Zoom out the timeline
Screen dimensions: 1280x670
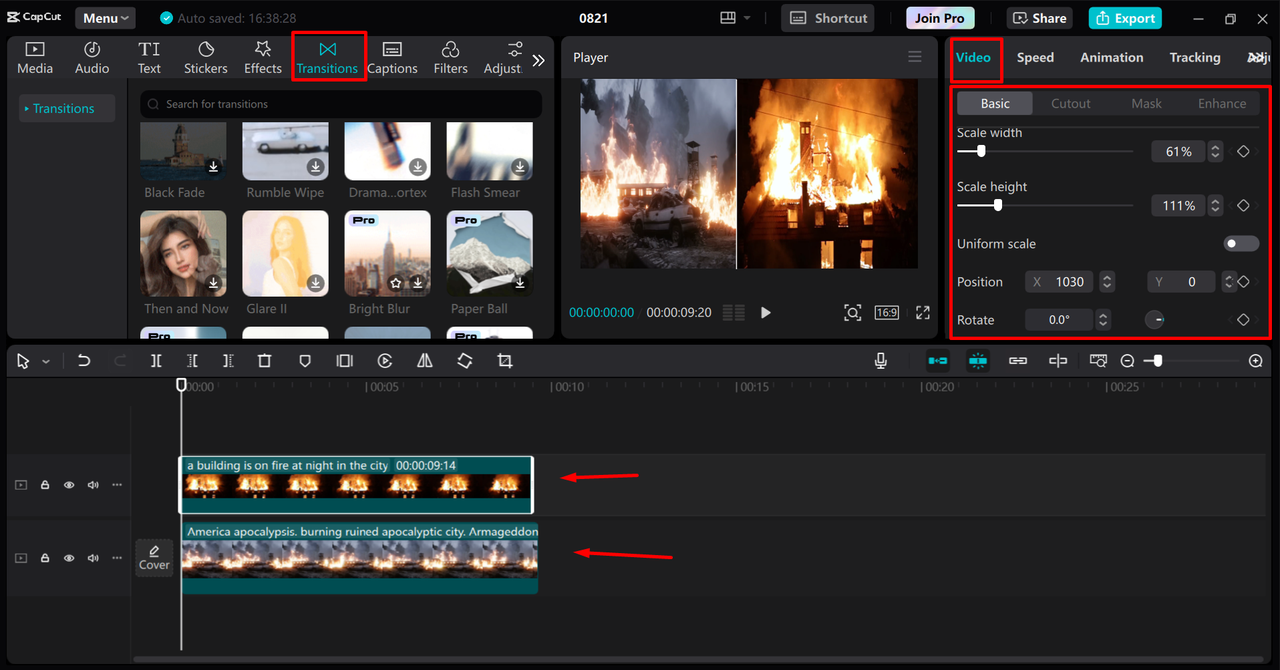pos(1127,361)
